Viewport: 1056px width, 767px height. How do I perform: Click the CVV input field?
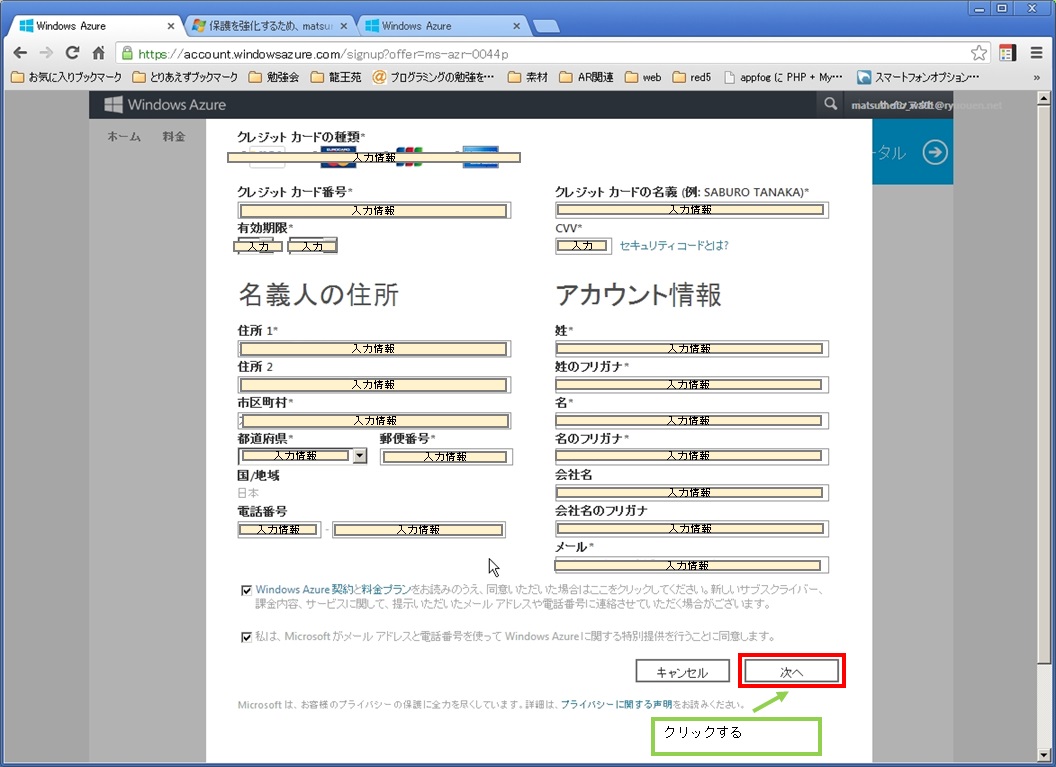click(x=583, y=246)
